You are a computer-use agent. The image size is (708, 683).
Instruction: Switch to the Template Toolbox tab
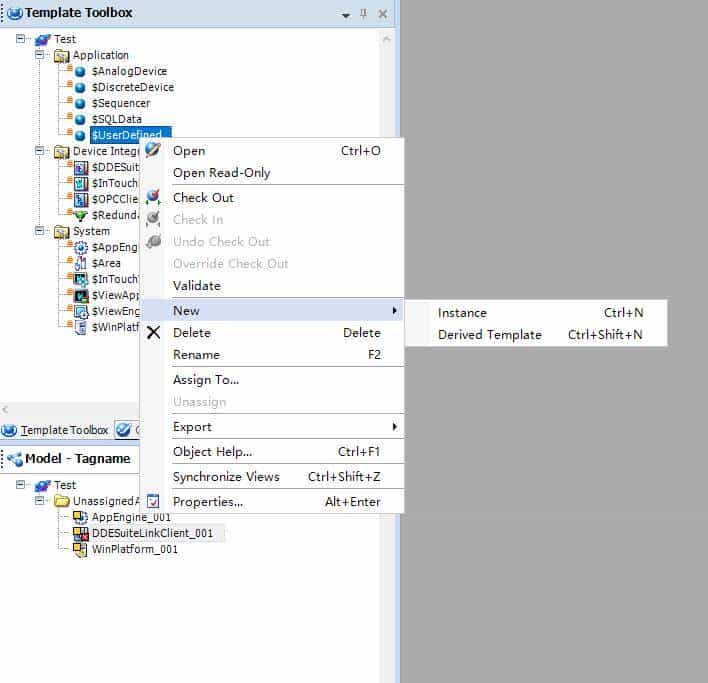pyautogui.click(x=56, y=430)
